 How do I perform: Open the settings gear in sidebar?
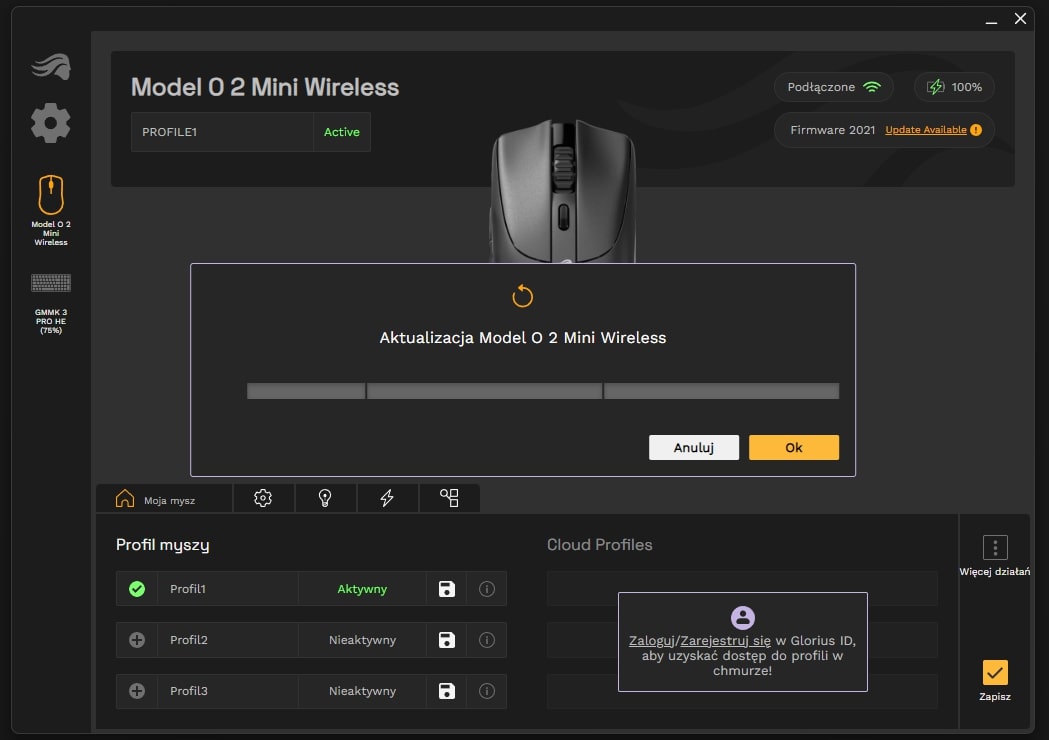click(x=51, y=123)
